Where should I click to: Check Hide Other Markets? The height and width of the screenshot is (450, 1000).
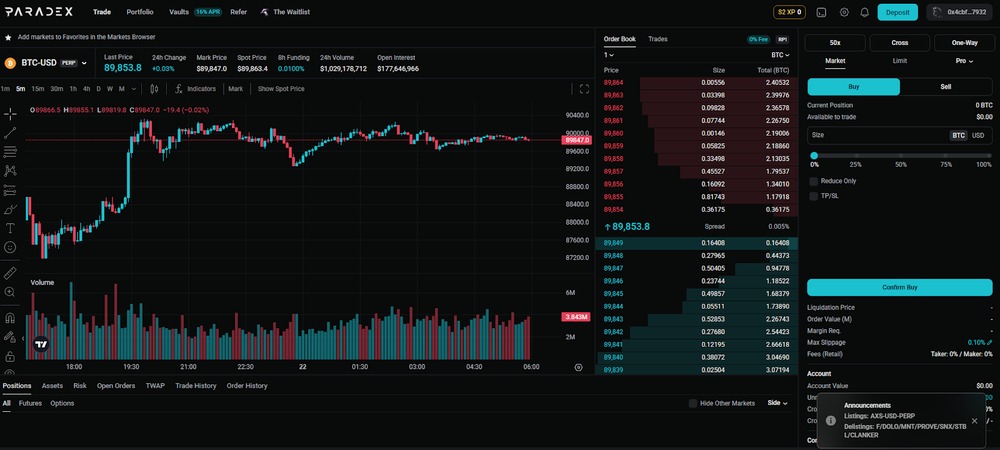(693, 403)
